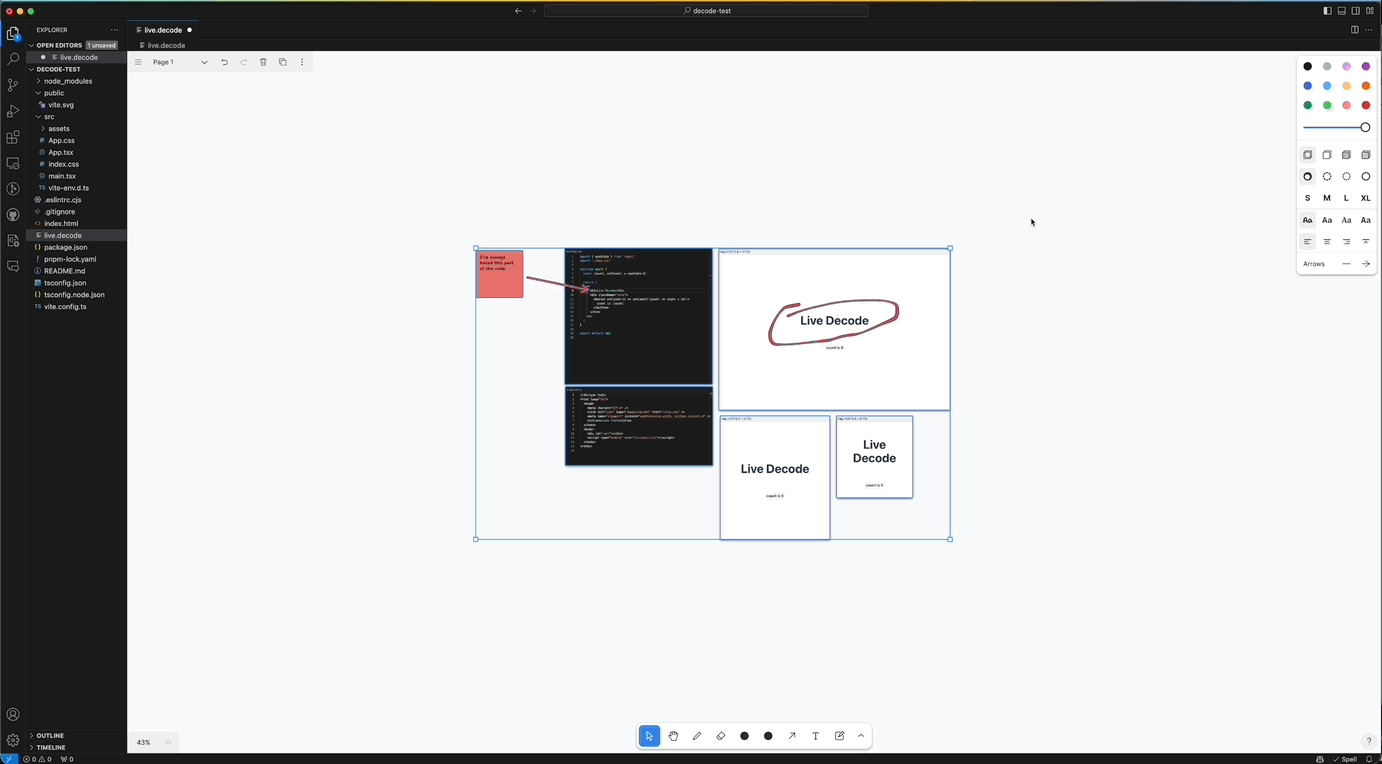
Task: Select the pointer Select tool
Action: click(x=649, y=736)
